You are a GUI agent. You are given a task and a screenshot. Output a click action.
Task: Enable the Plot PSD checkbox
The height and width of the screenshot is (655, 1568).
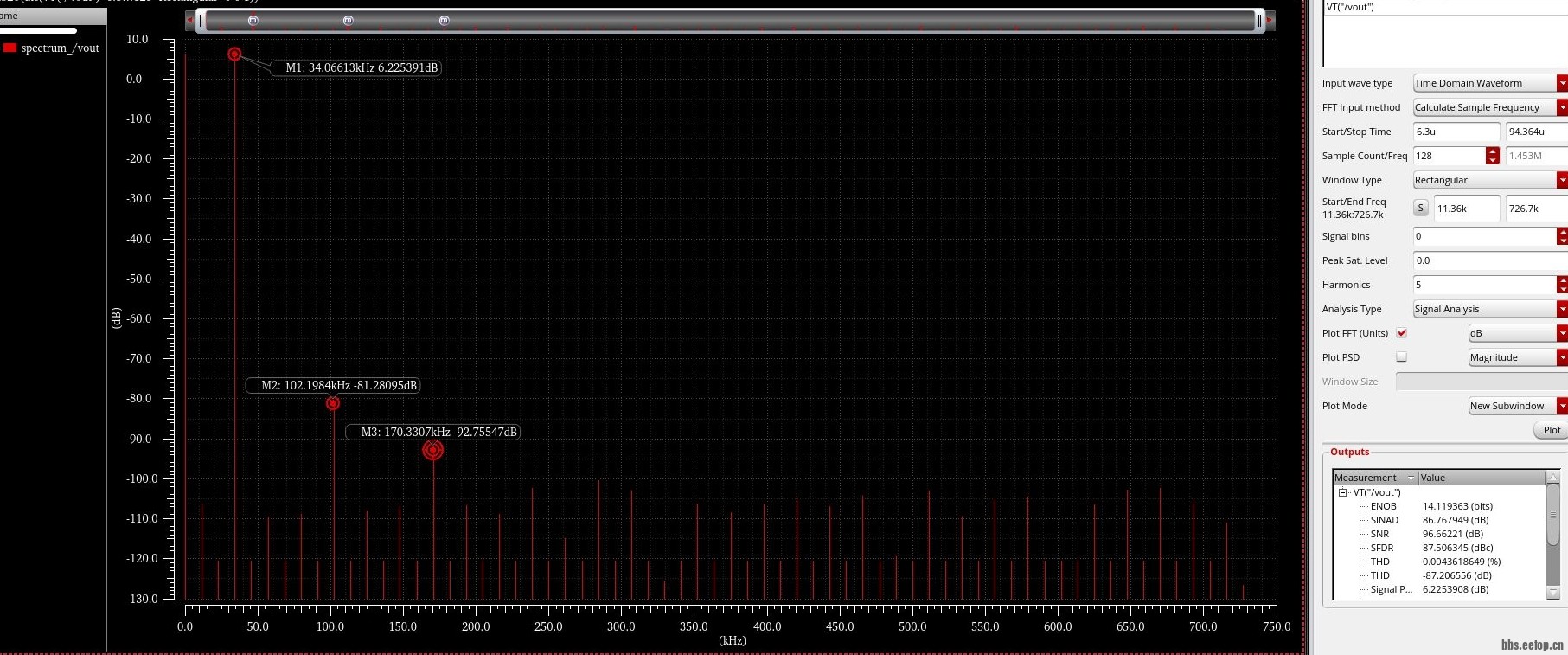(x=1401, y=357)
